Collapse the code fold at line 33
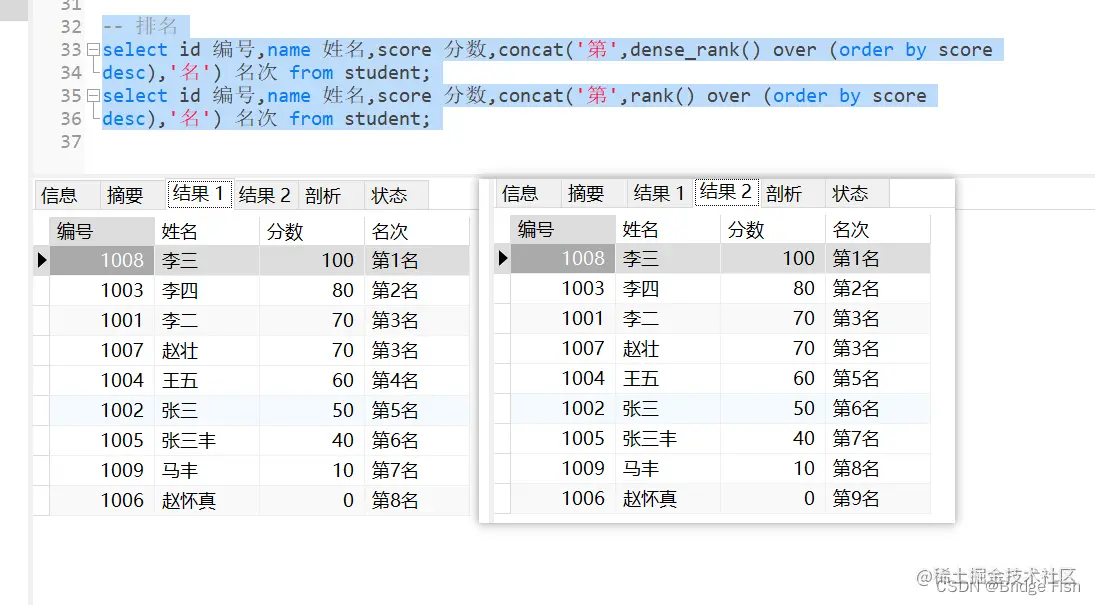1095x605 pixels. 93,50
